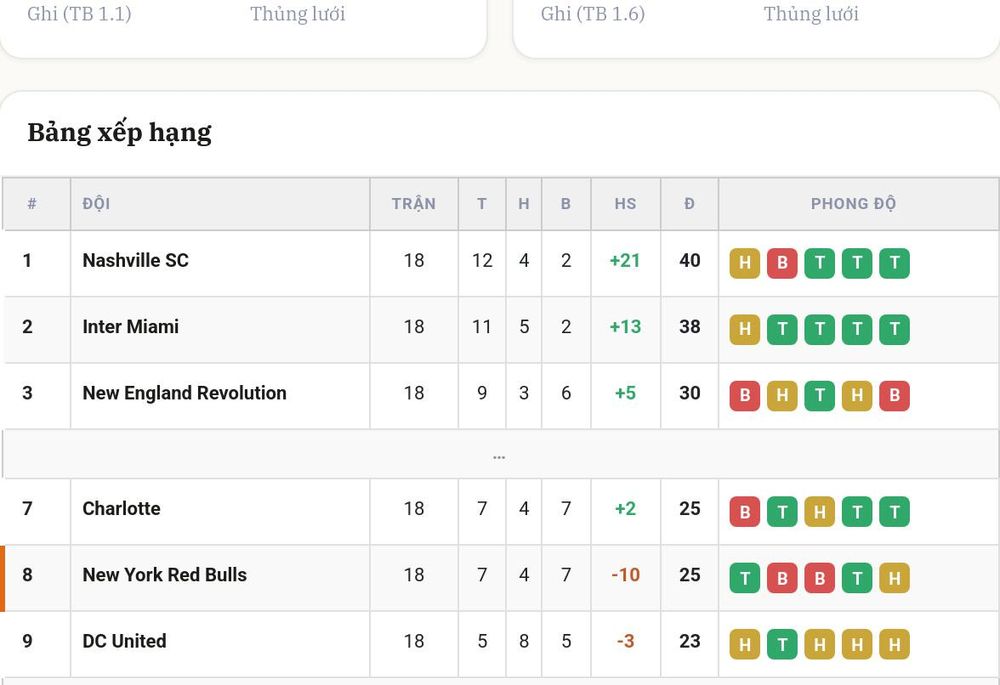This screenshot has height=685, width=1000.
Task: Click the Charlotte team name
Action: tap(121, 508)
